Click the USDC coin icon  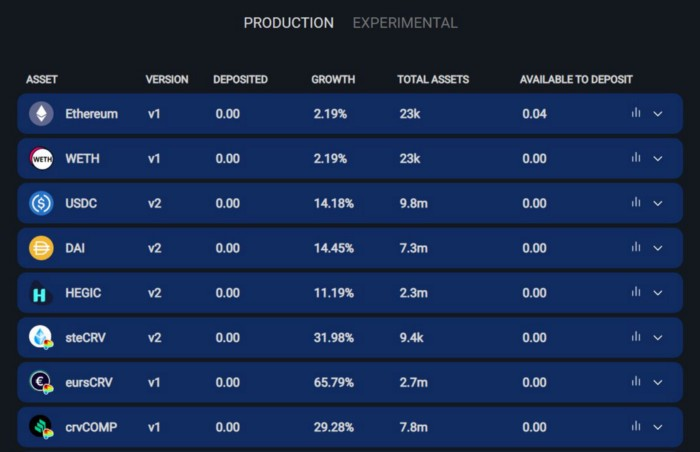pyautogui.click(x=41, y=203)
